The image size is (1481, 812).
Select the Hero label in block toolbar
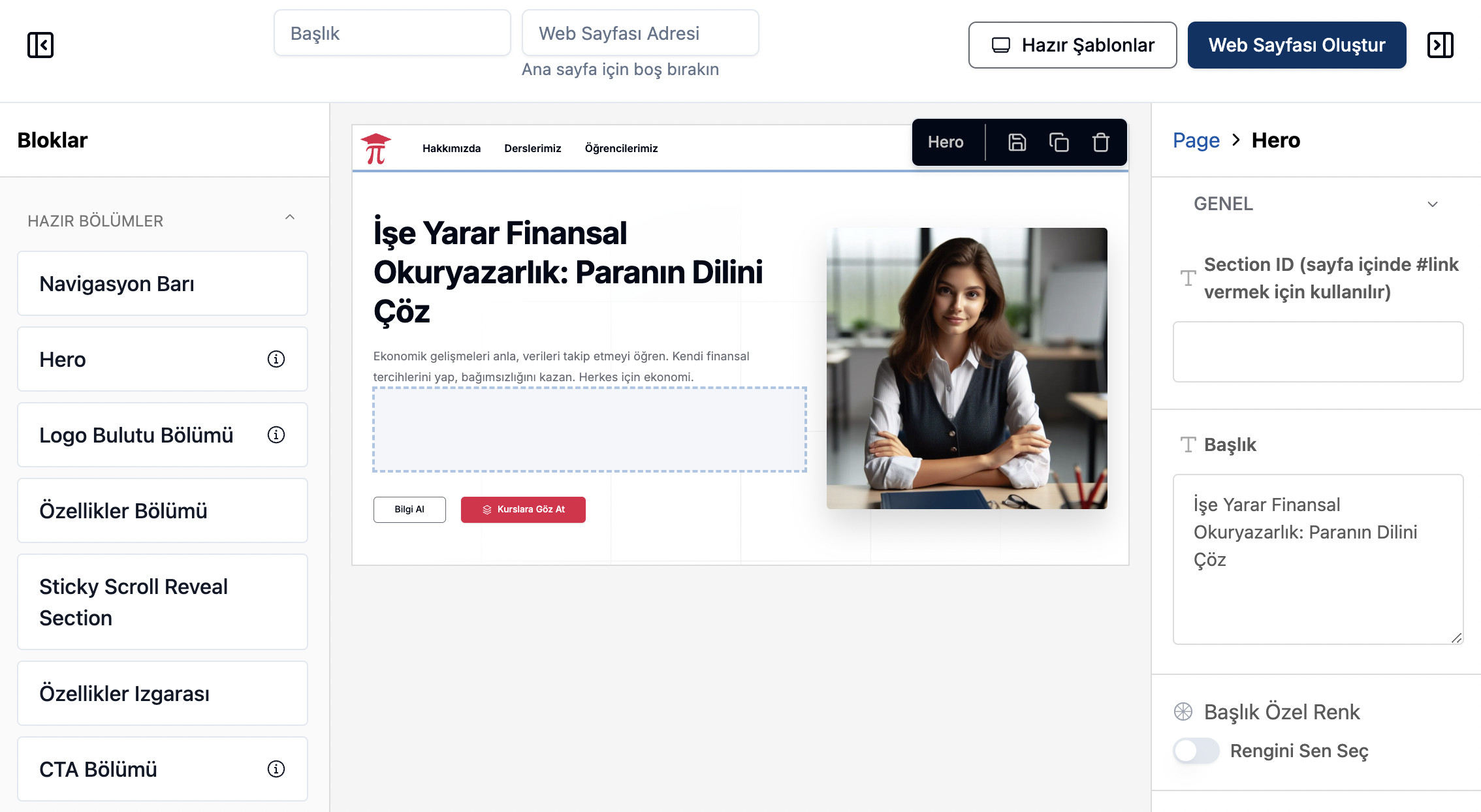(x=946, y=142)
